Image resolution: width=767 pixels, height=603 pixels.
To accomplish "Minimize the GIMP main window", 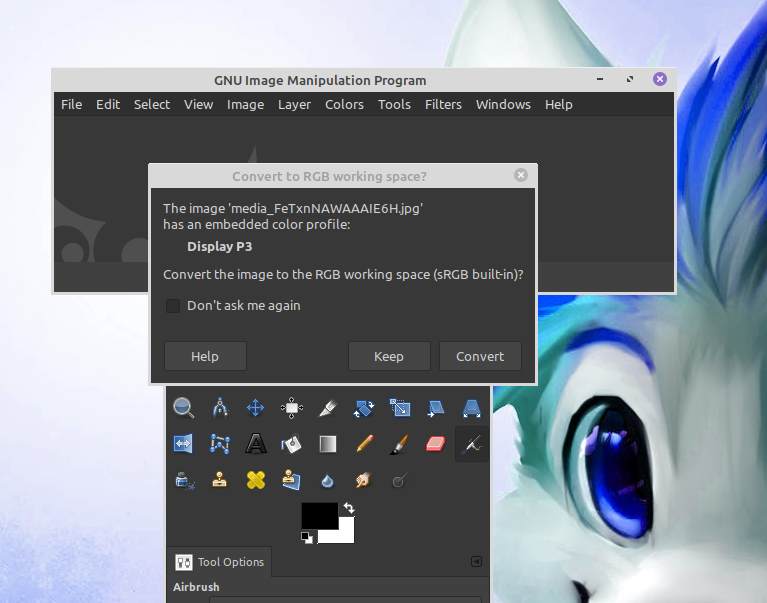I will pos(600,79).
